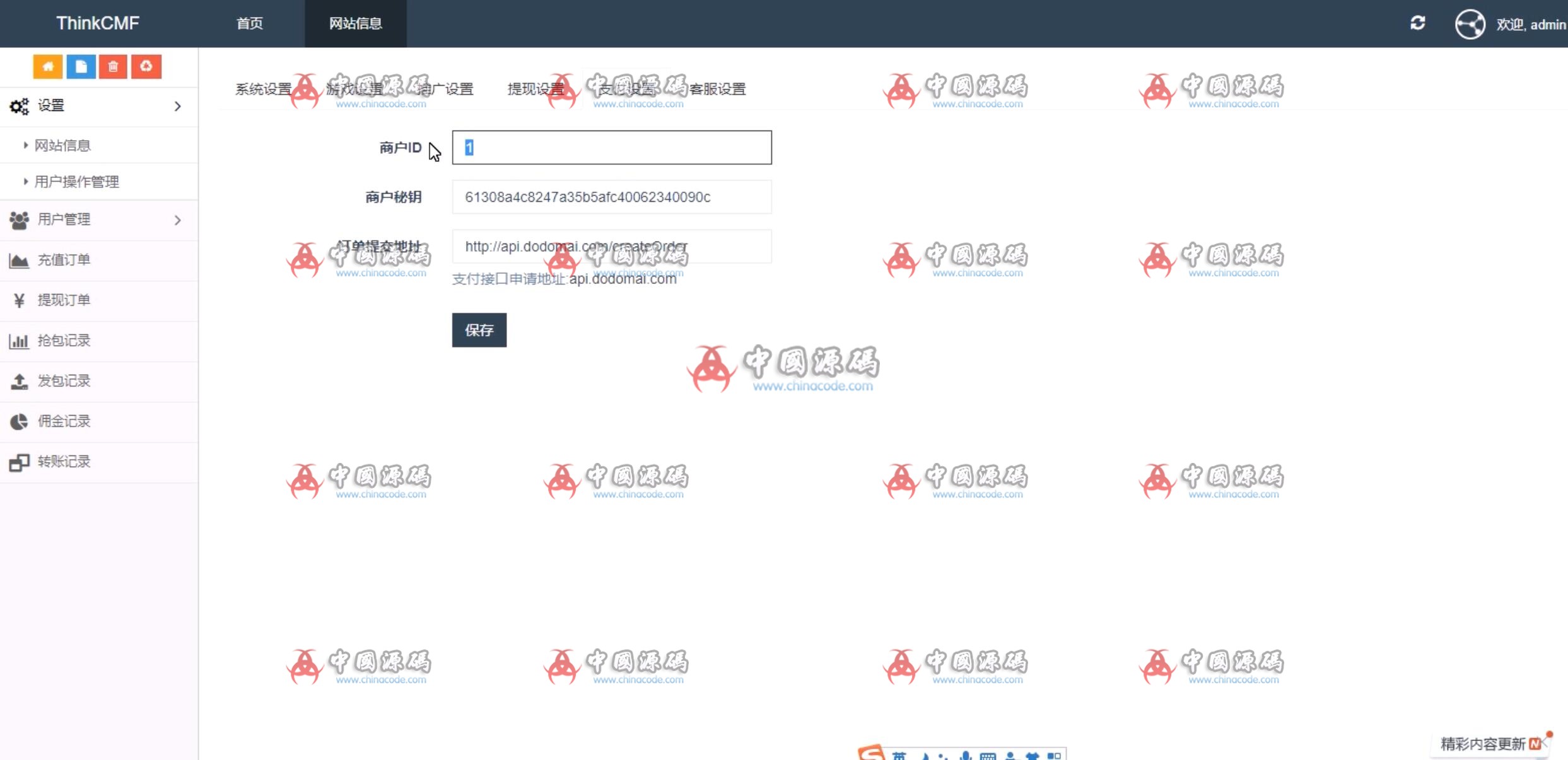Screen dimensions: 1568x760
Task: Switch to the 系统设置 tab
Action: 263,89
